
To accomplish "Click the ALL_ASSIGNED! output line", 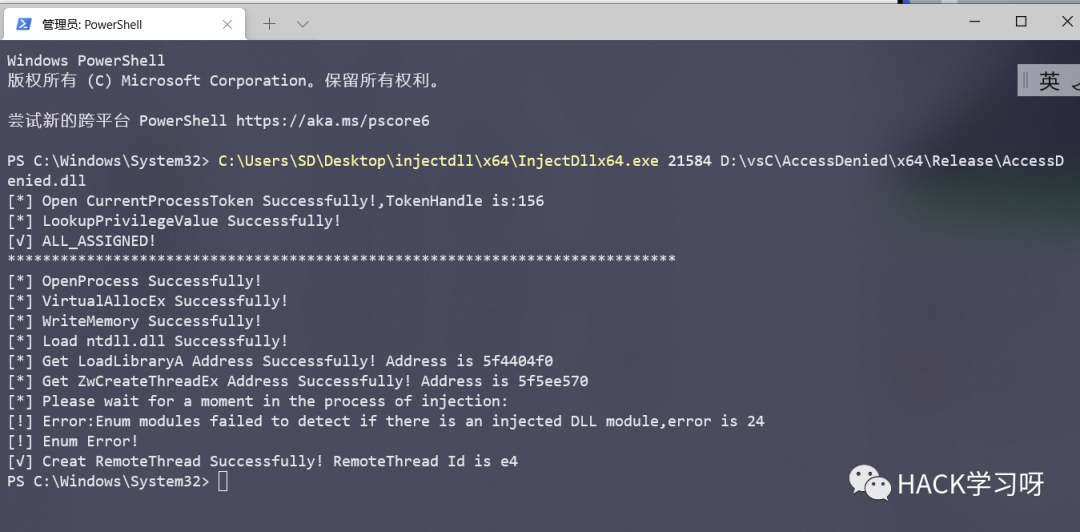I will [x=81, y=241].
